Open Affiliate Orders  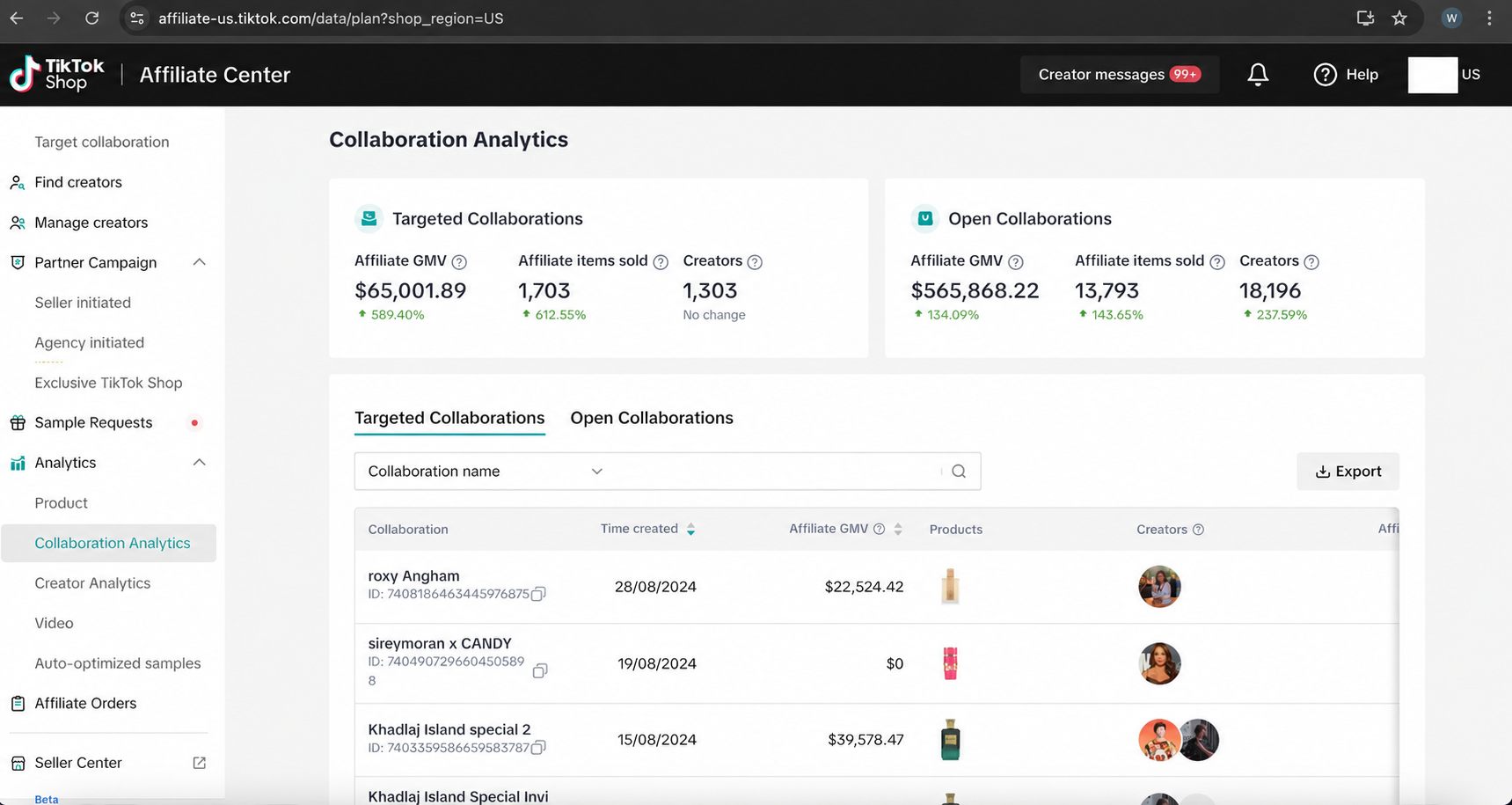click(85, 703)
